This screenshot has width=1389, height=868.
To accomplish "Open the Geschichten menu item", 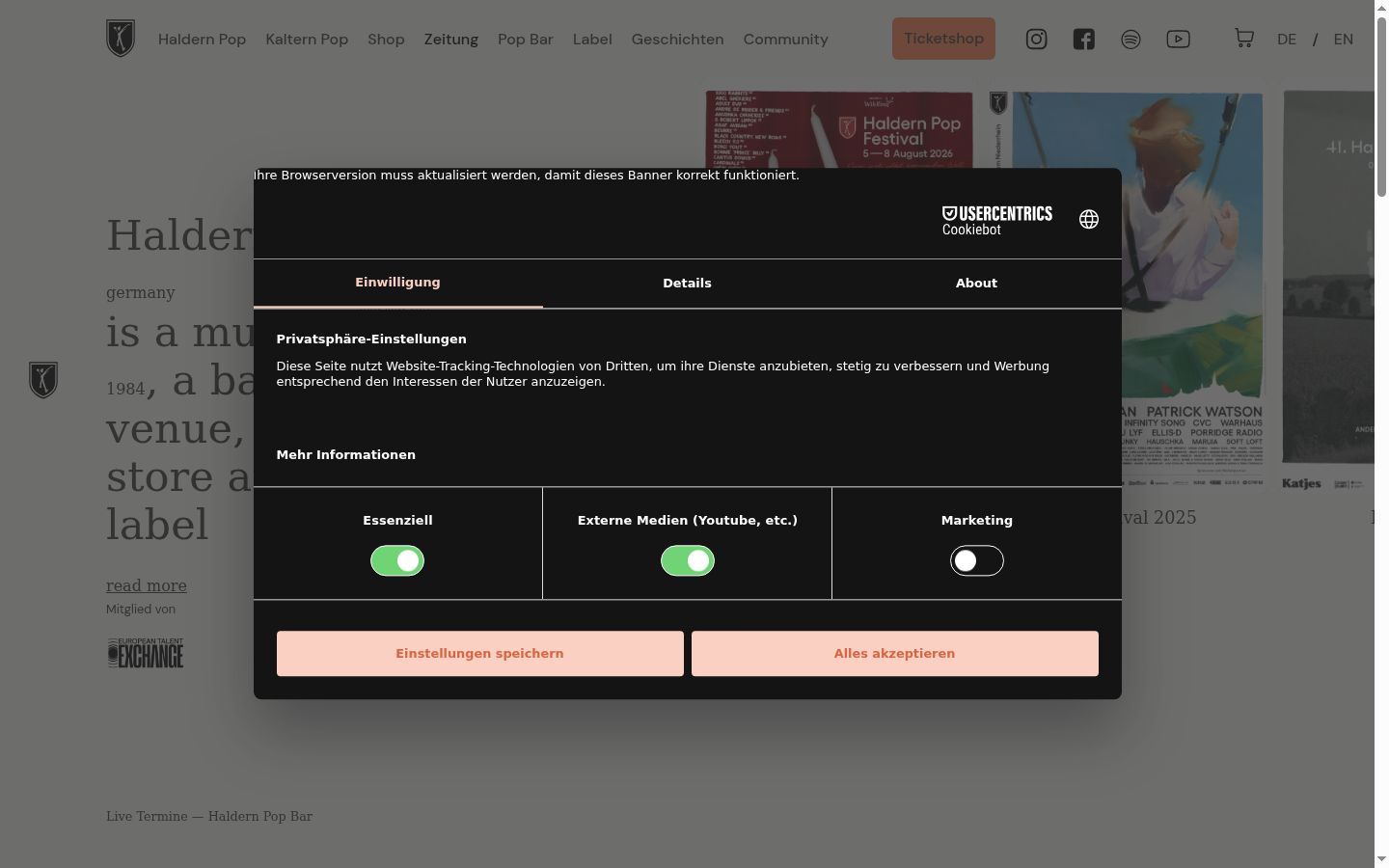I will (x=677, y=40).
